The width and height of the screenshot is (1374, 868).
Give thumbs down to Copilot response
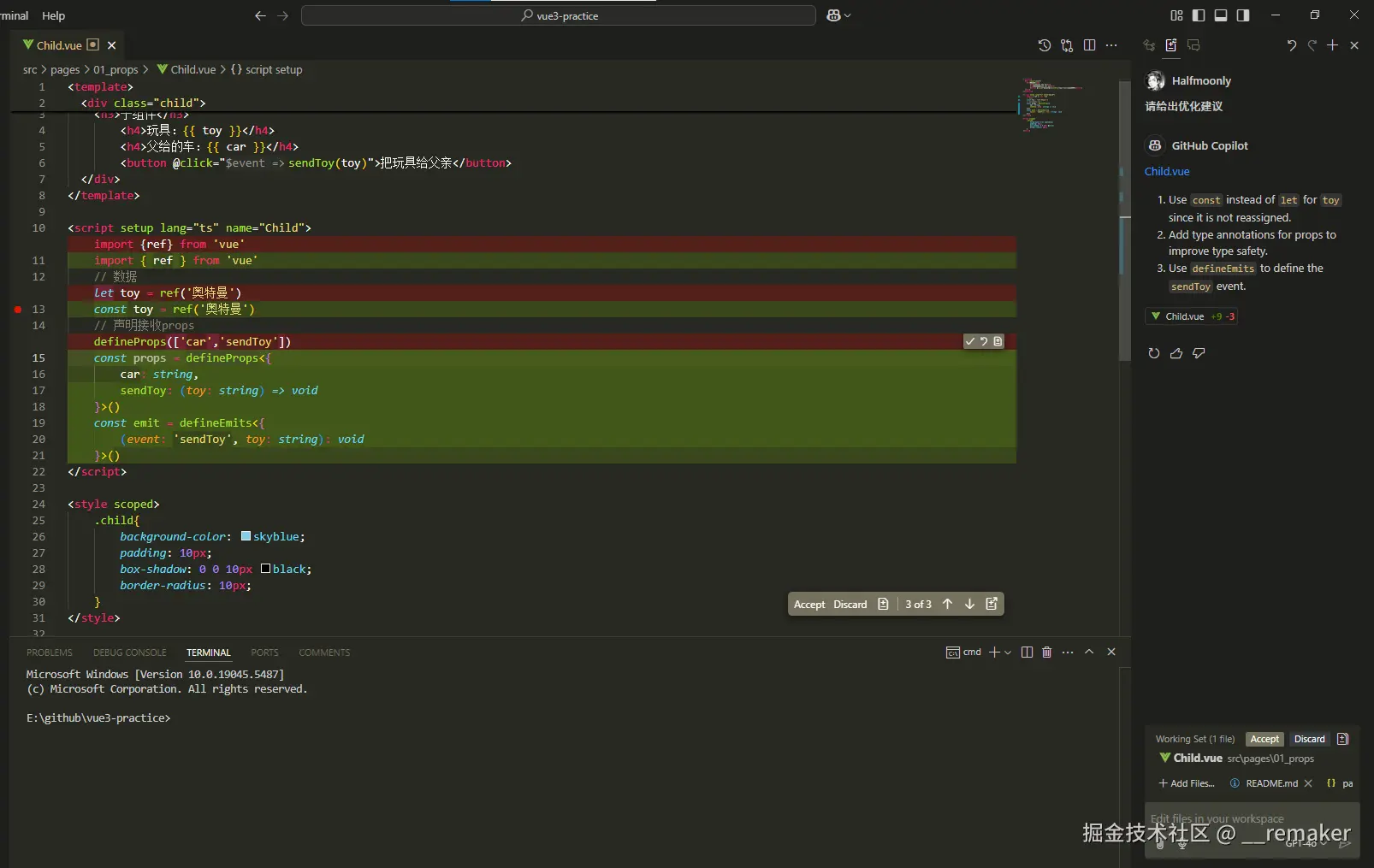1199,353
